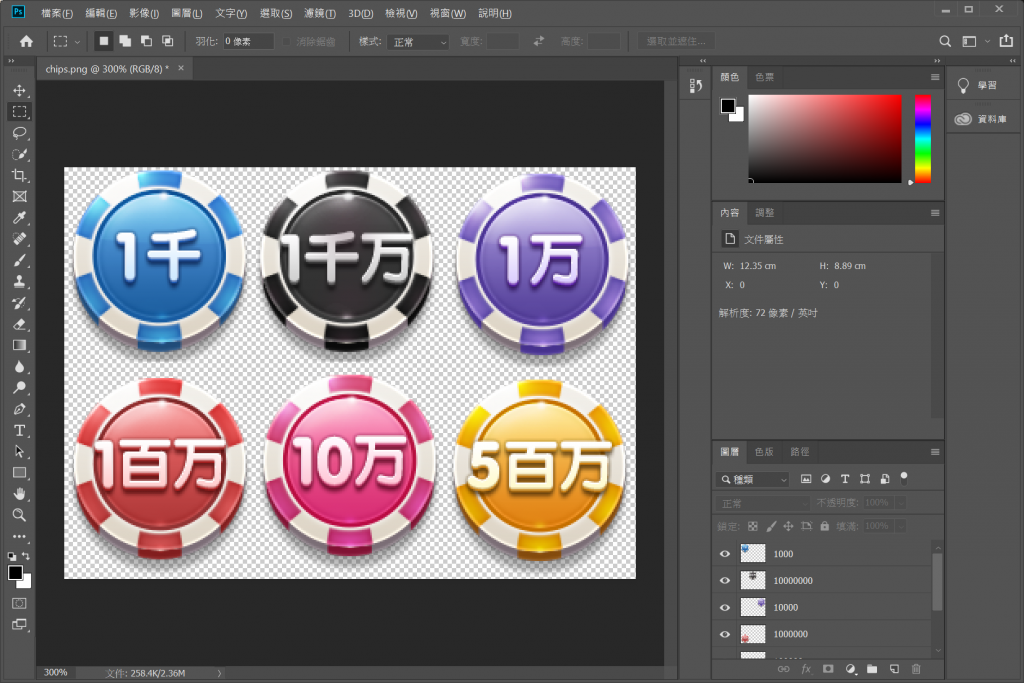Select the Gradient tool
Screen dimensions: 1024x683
pos(20,345)
